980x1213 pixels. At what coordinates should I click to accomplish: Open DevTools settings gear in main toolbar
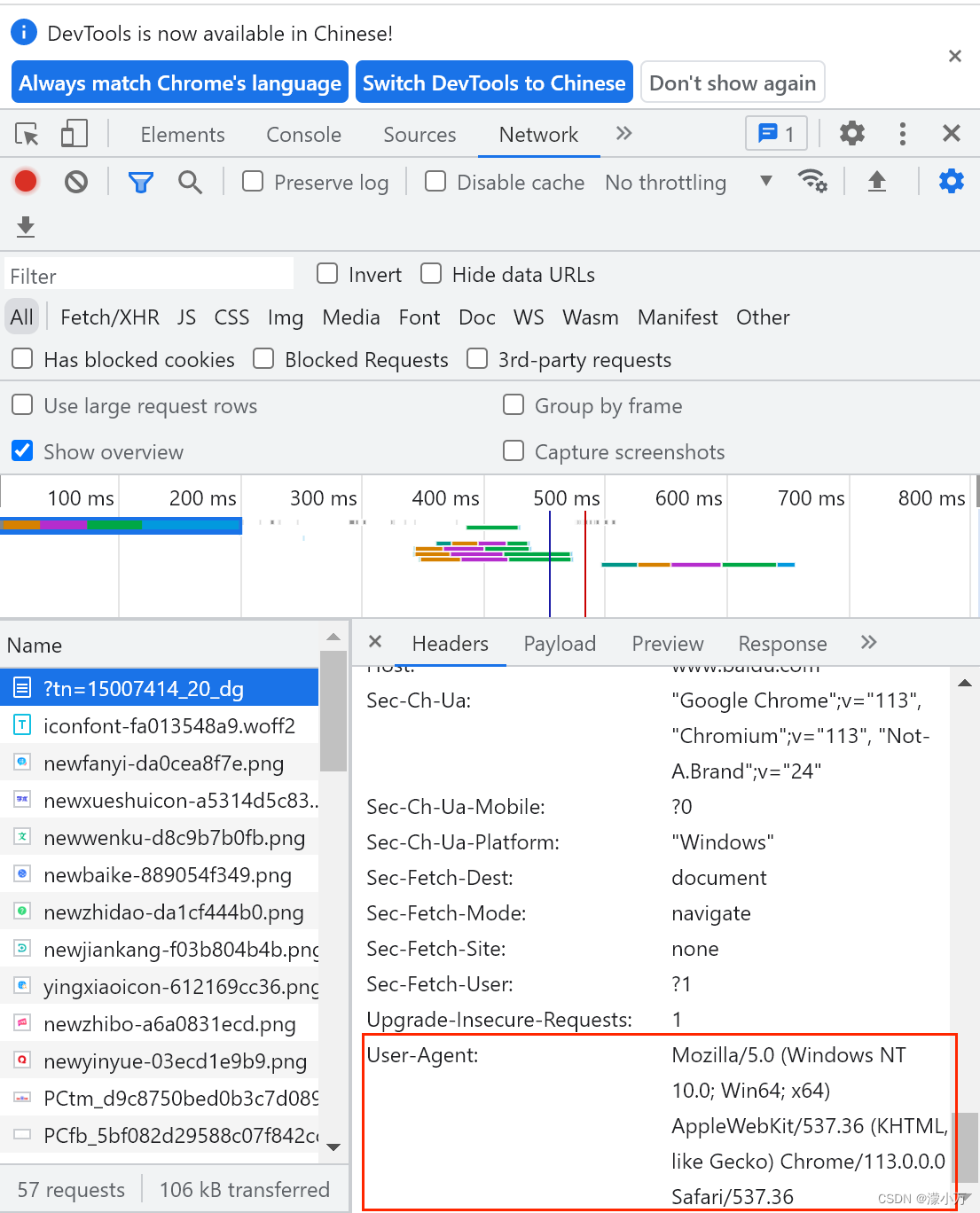point(852,134)
